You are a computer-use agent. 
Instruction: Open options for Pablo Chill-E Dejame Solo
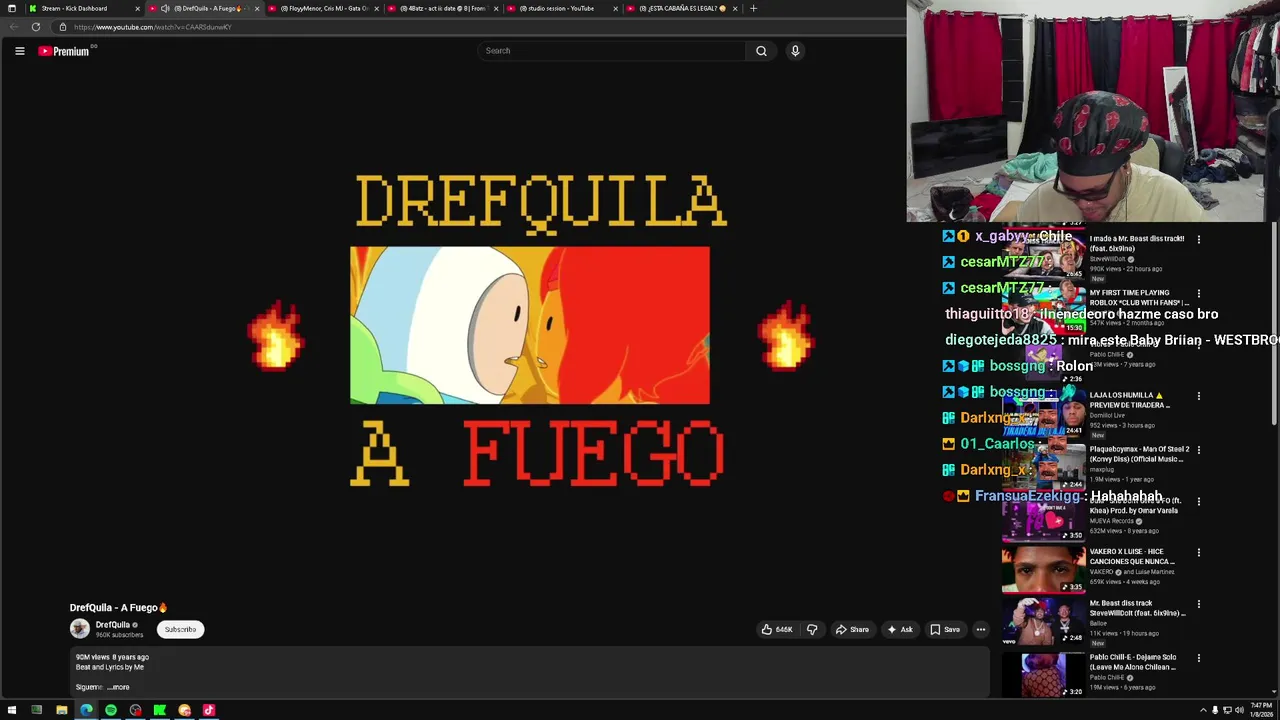click(x=1198, y=658)
